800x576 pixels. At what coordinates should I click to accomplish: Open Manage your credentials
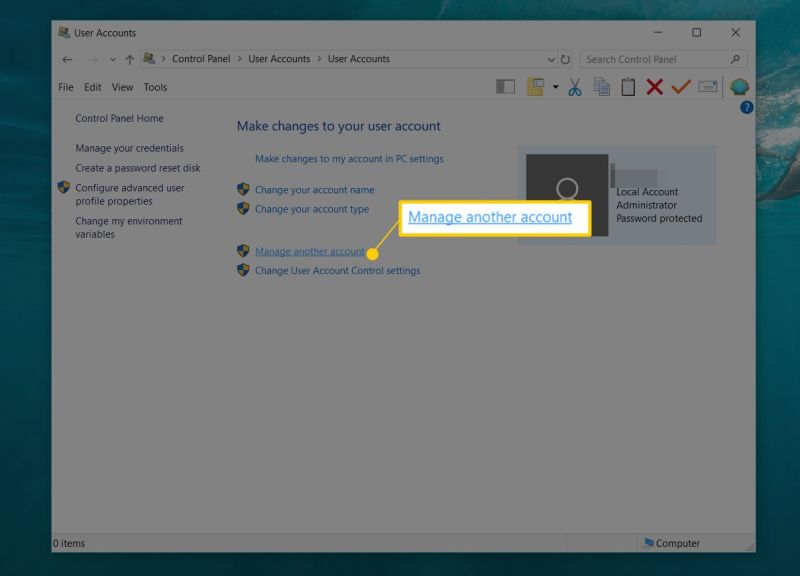[130, 148]
